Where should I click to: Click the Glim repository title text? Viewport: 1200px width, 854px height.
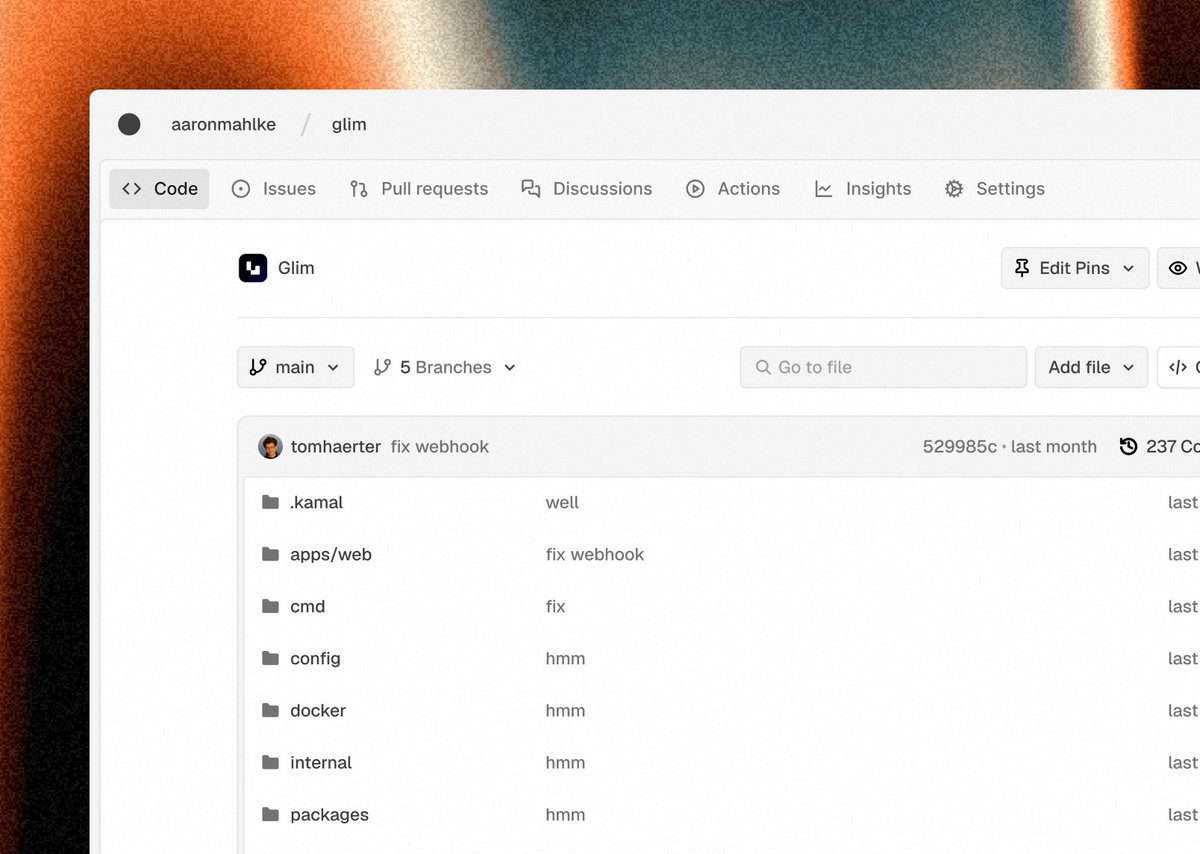pyautogui.click(x=296, y=268)
